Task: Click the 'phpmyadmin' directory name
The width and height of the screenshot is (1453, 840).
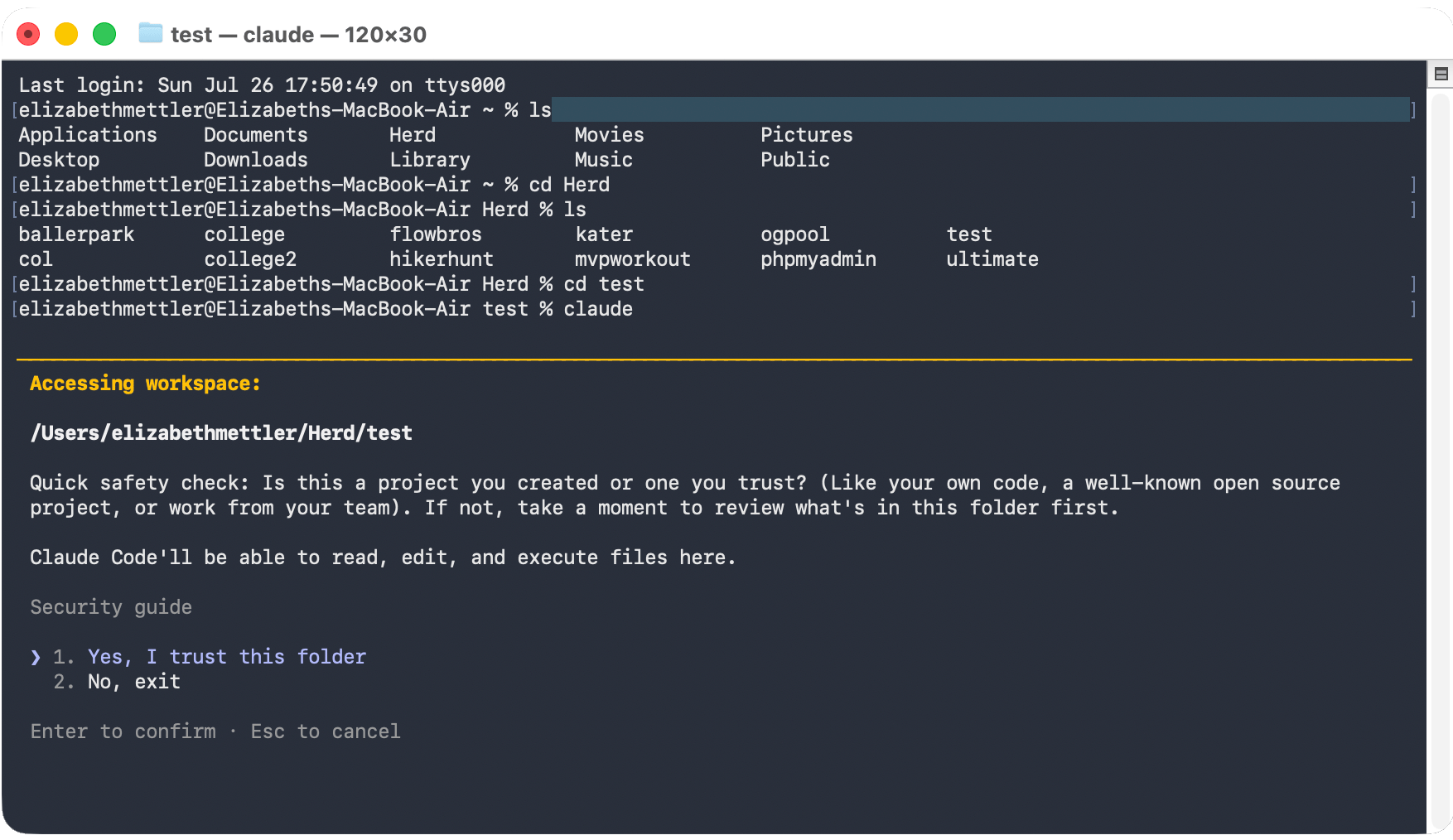Action: [818, 259]
